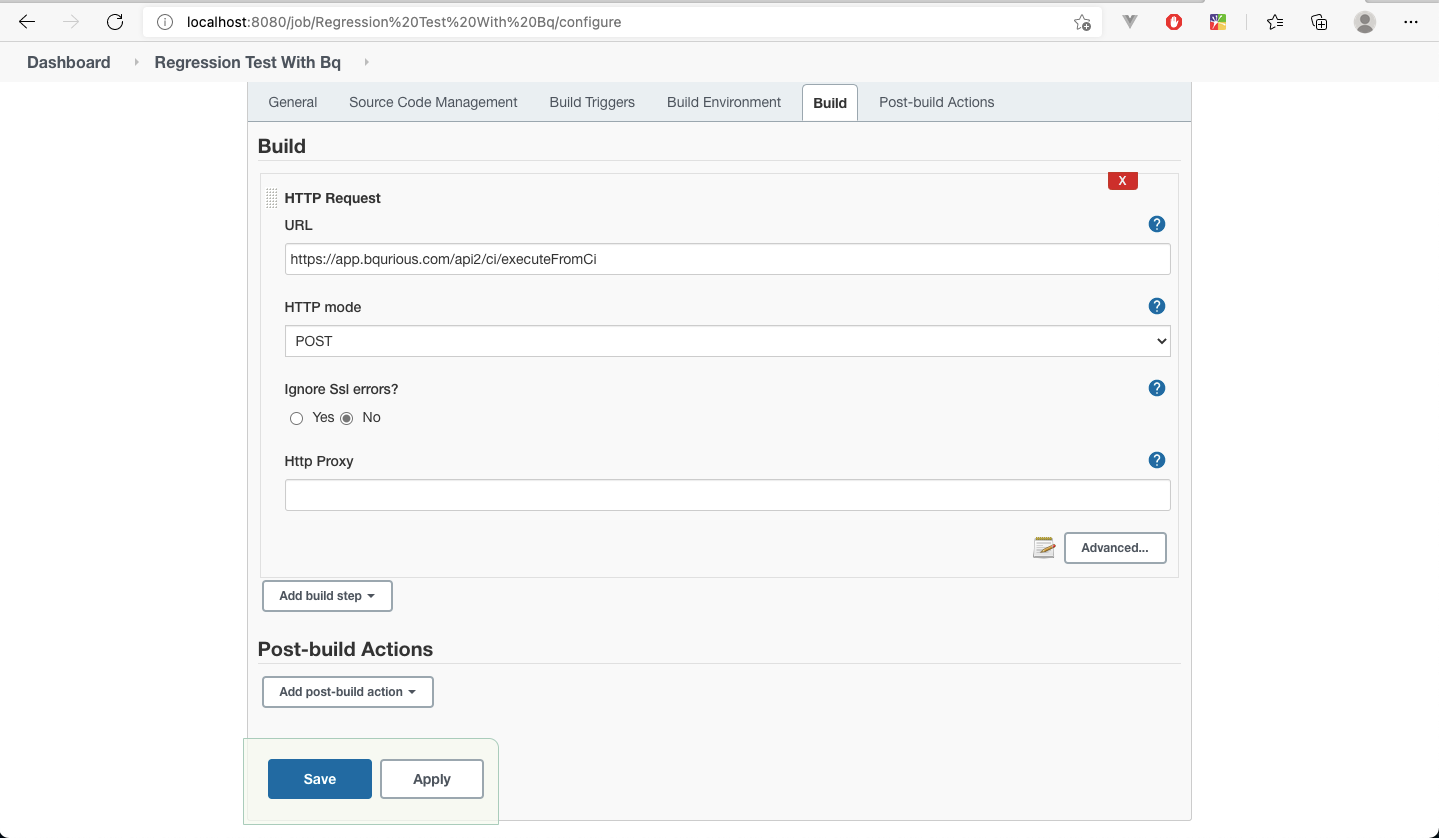Viewport: 1439px width, 838px height.
Task: Click the user profile avatar icon
Action: (1365, 22)
